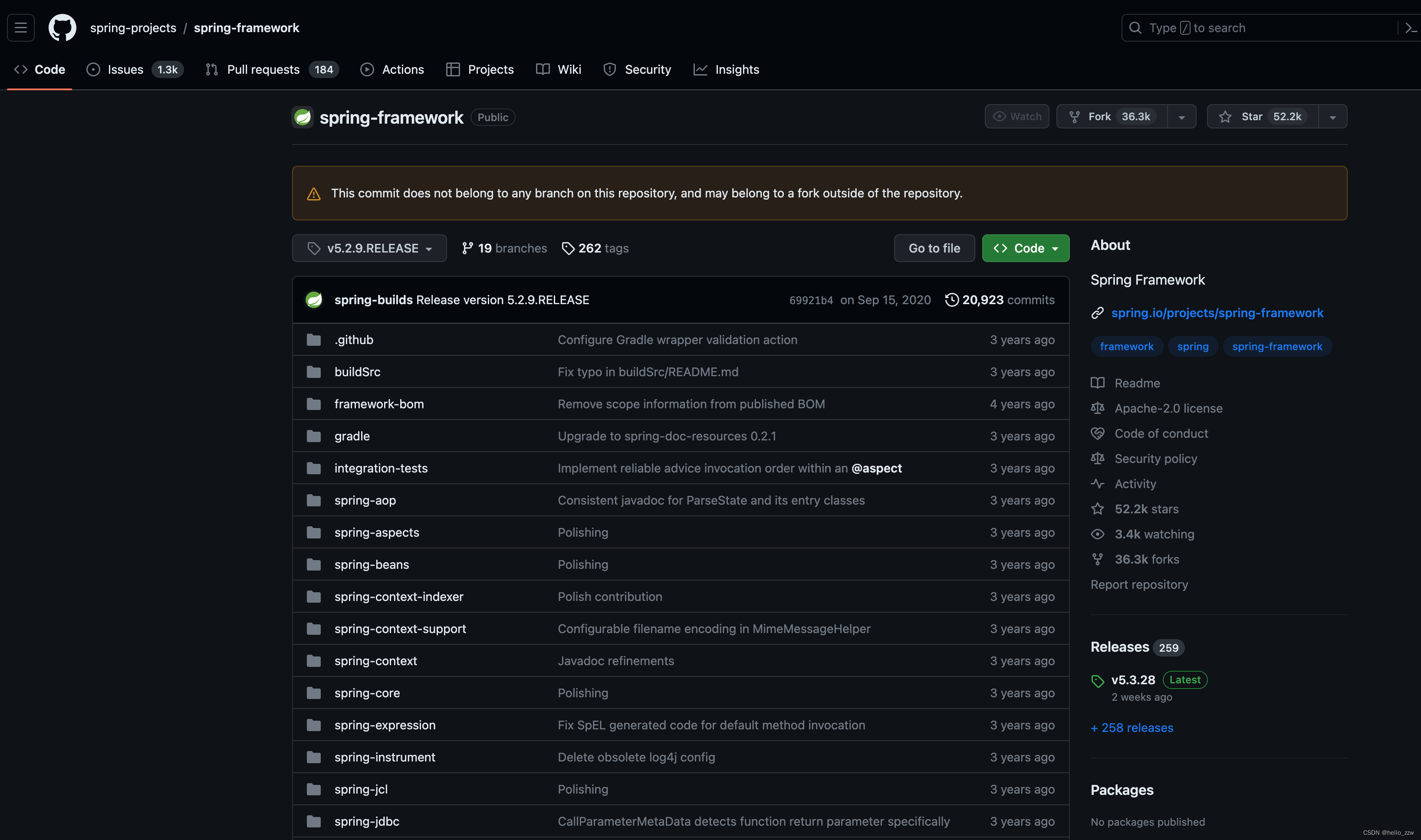Click the warning triangle in the banner
1421x840 pixels.
pyautogui.click(x=314, y=194)
